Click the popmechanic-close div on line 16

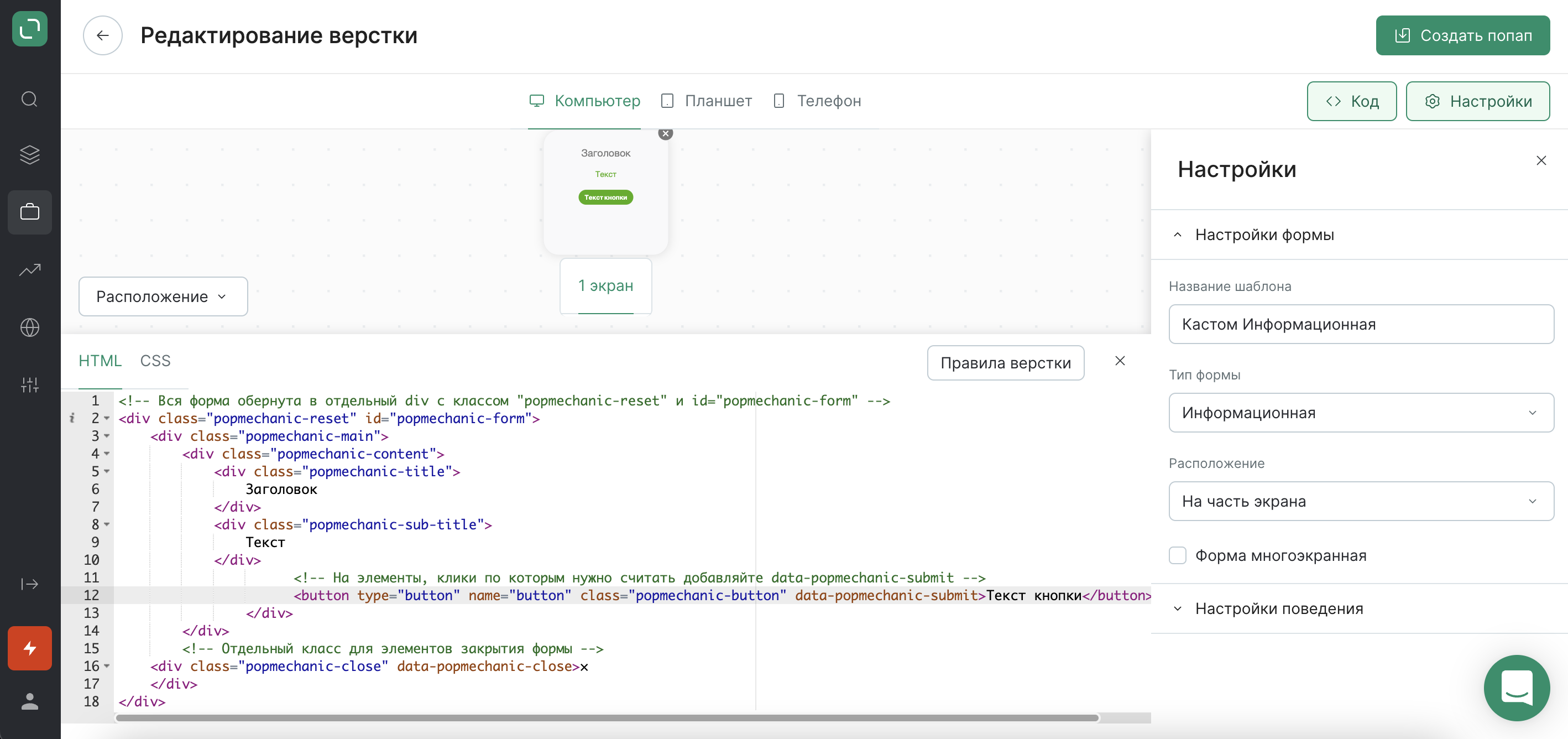click(369, 666)
